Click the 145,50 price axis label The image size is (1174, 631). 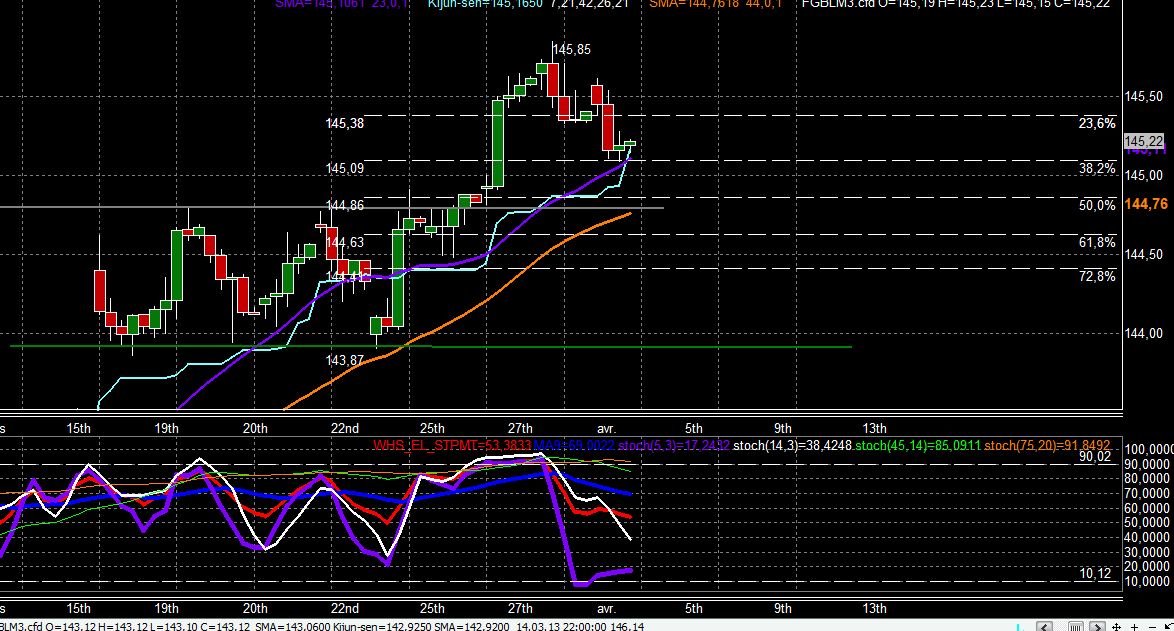(x=1143, y=97)
